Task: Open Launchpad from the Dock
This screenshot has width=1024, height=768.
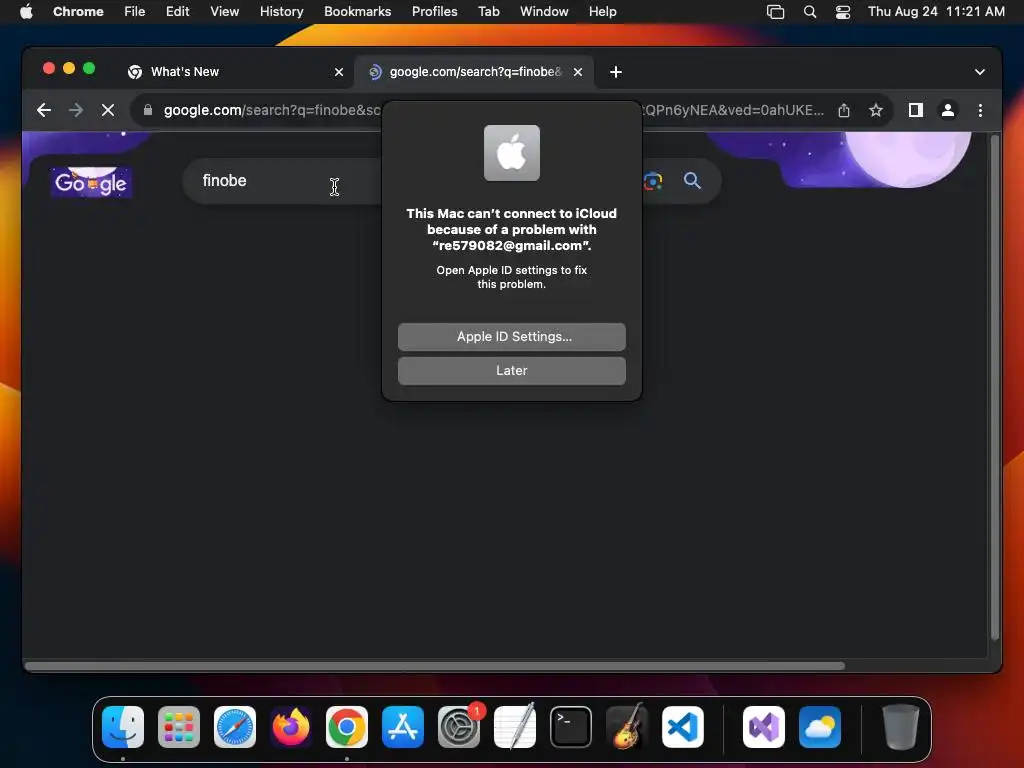Action: (179, 727)
